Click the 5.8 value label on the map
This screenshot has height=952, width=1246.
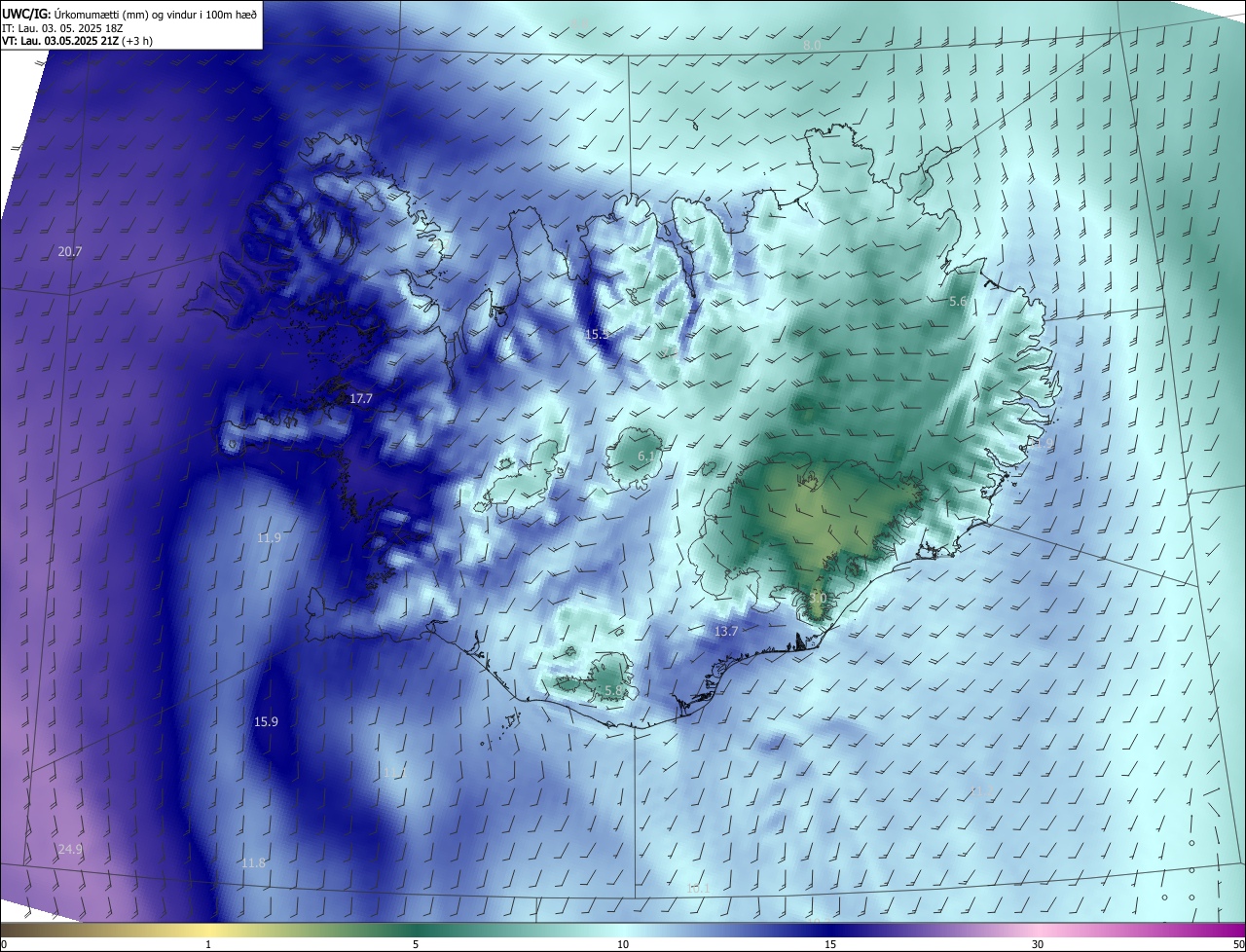pos(613,690)
